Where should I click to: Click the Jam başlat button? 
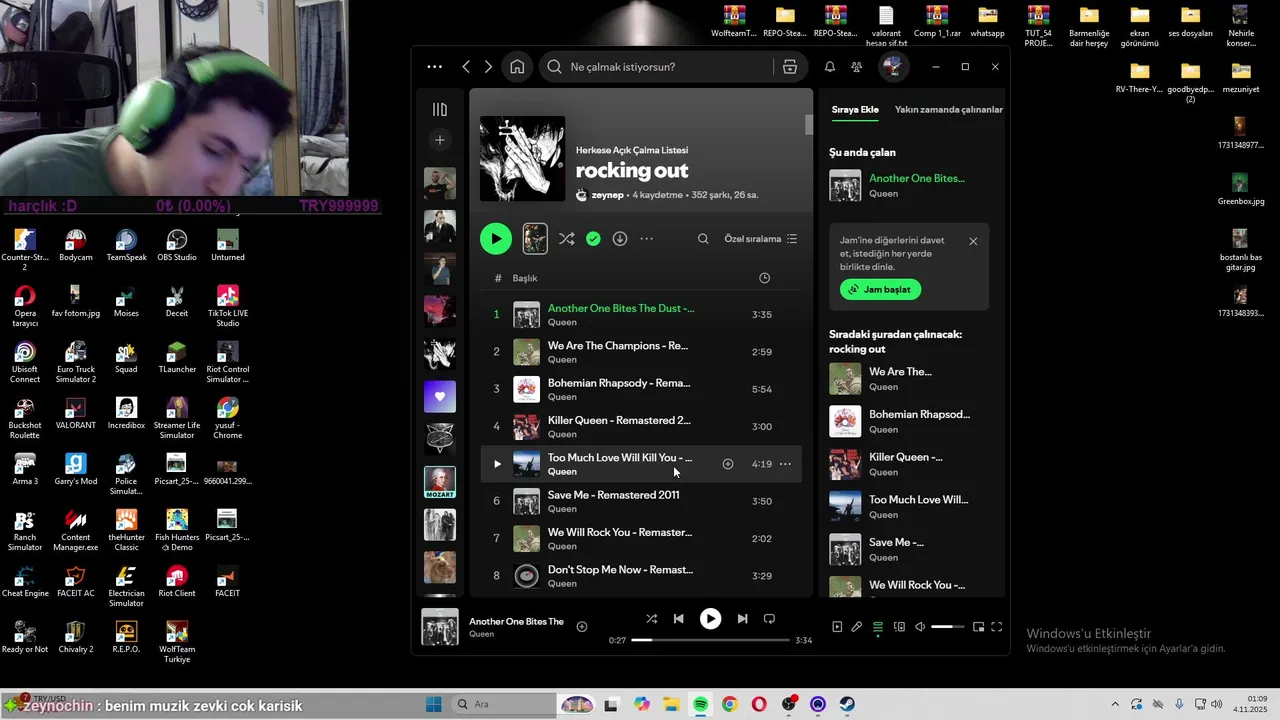point(881,289)
